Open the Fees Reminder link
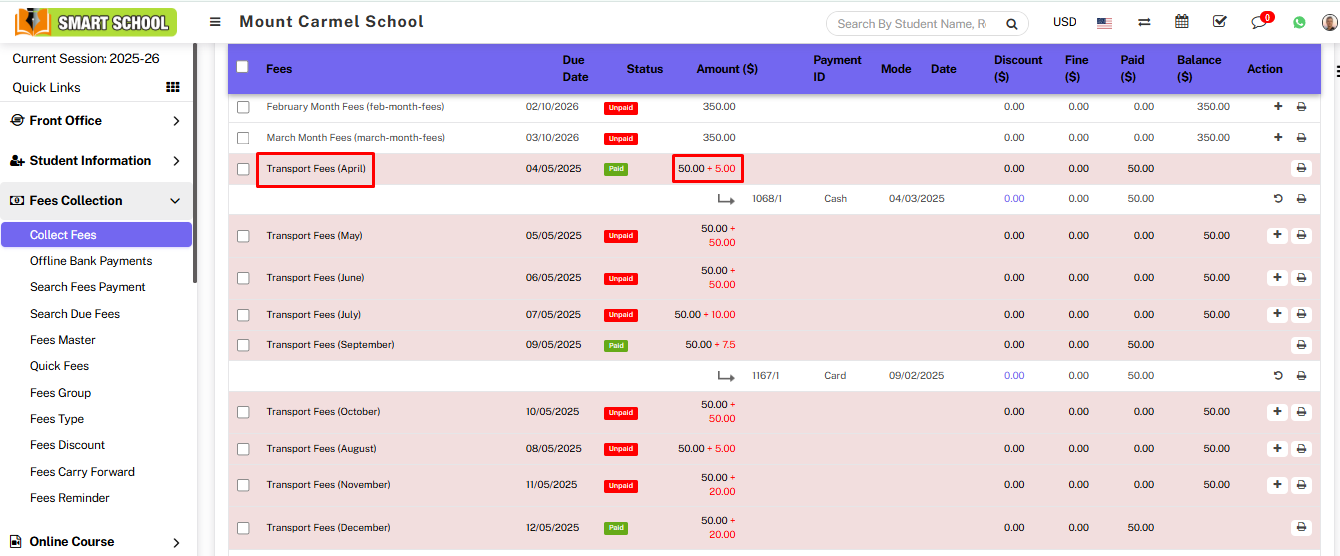1340x556 pixels. [x=70, y=498]
